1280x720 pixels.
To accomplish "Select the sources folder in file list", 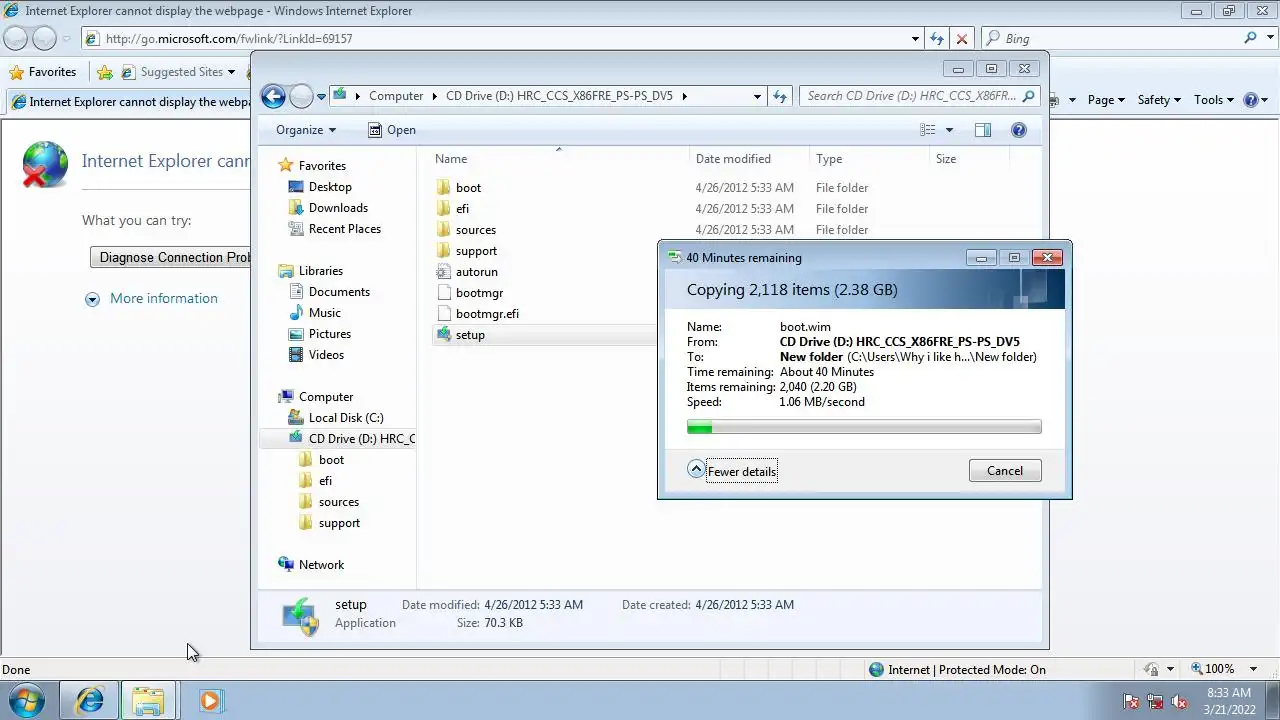I will tap(476, 230).
